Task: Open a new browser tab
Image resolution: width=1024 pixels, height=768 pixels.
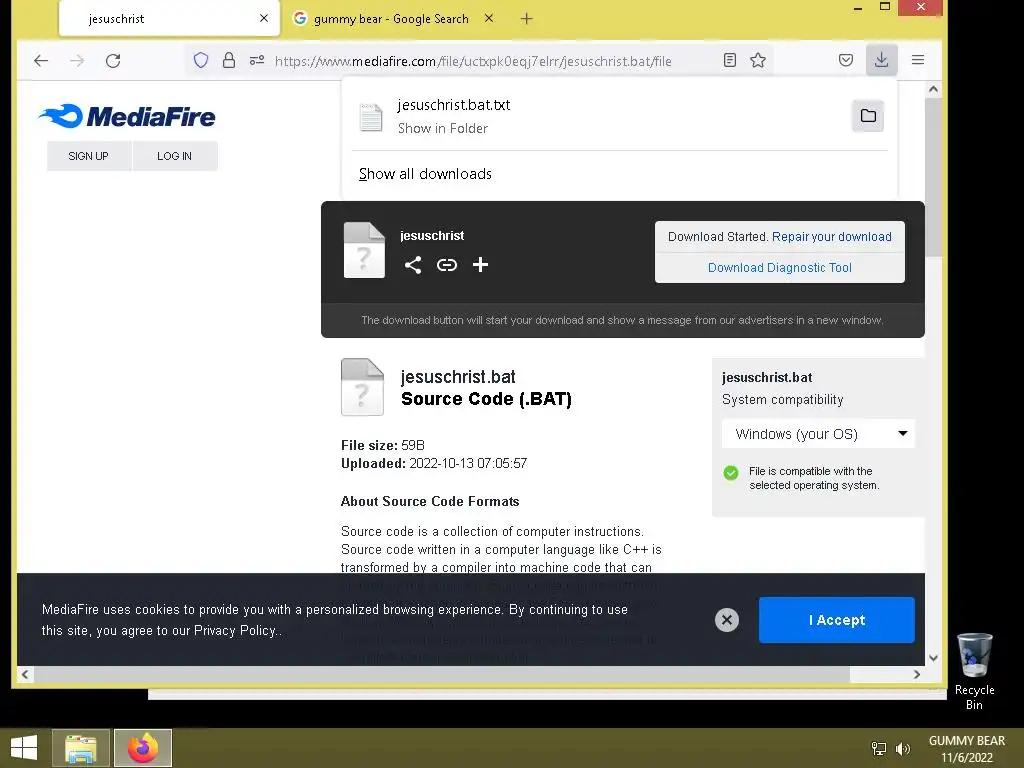Action: [526, 19]
